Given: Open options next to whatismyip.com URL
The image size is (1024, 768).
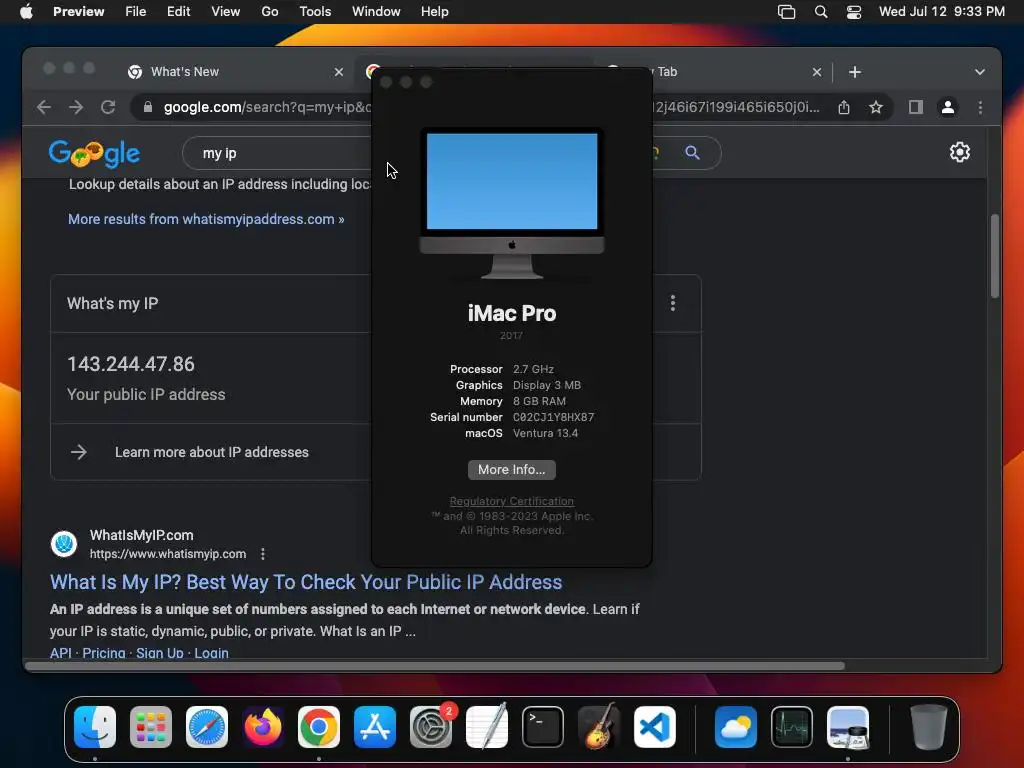Looking at the screenshot, I should [263, 554].
